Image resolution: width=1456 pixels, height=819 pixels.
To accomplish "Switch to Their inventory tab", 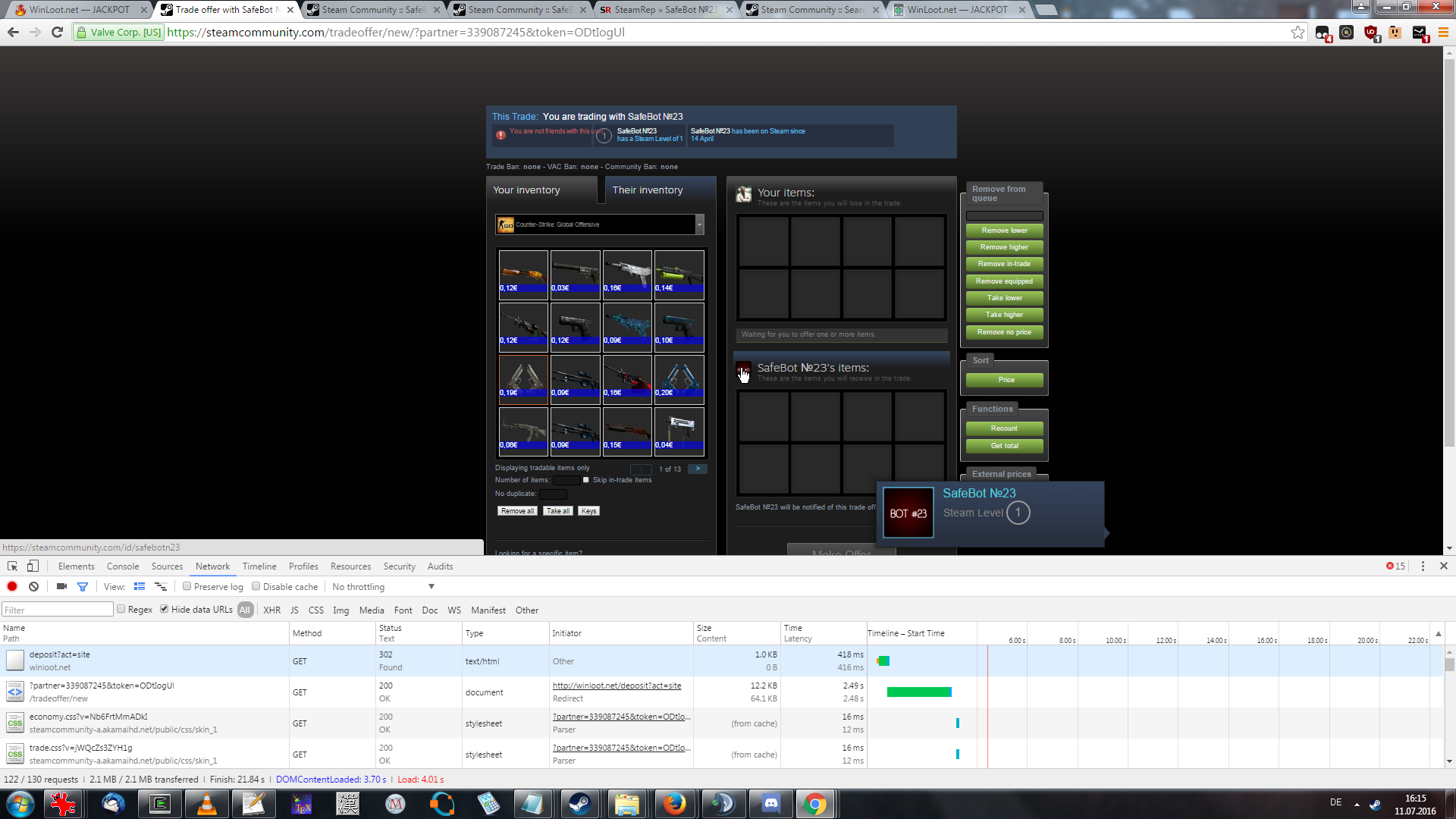I will tap(648, 190).
